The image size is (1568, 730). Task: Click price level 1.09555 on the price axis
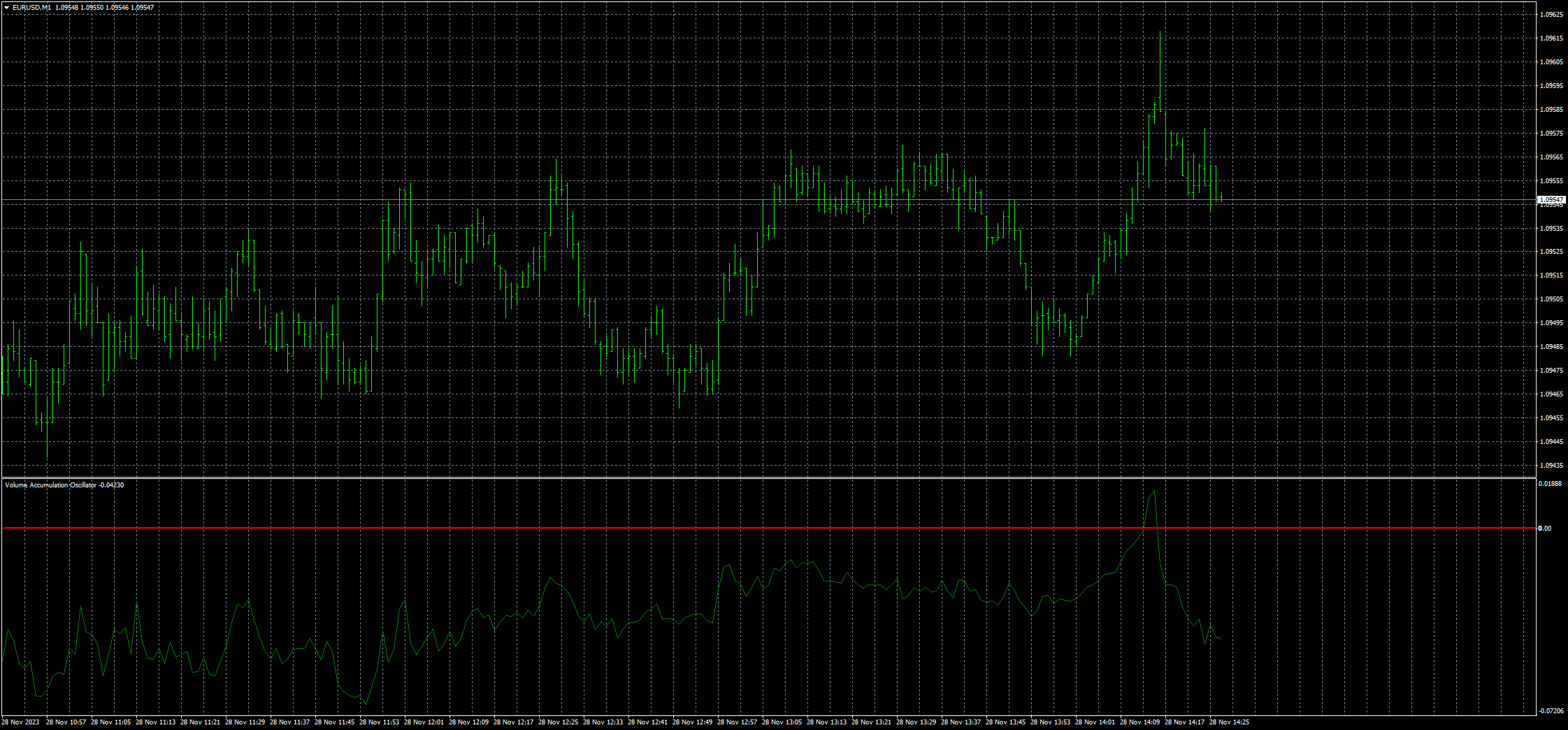point(1551,180)
